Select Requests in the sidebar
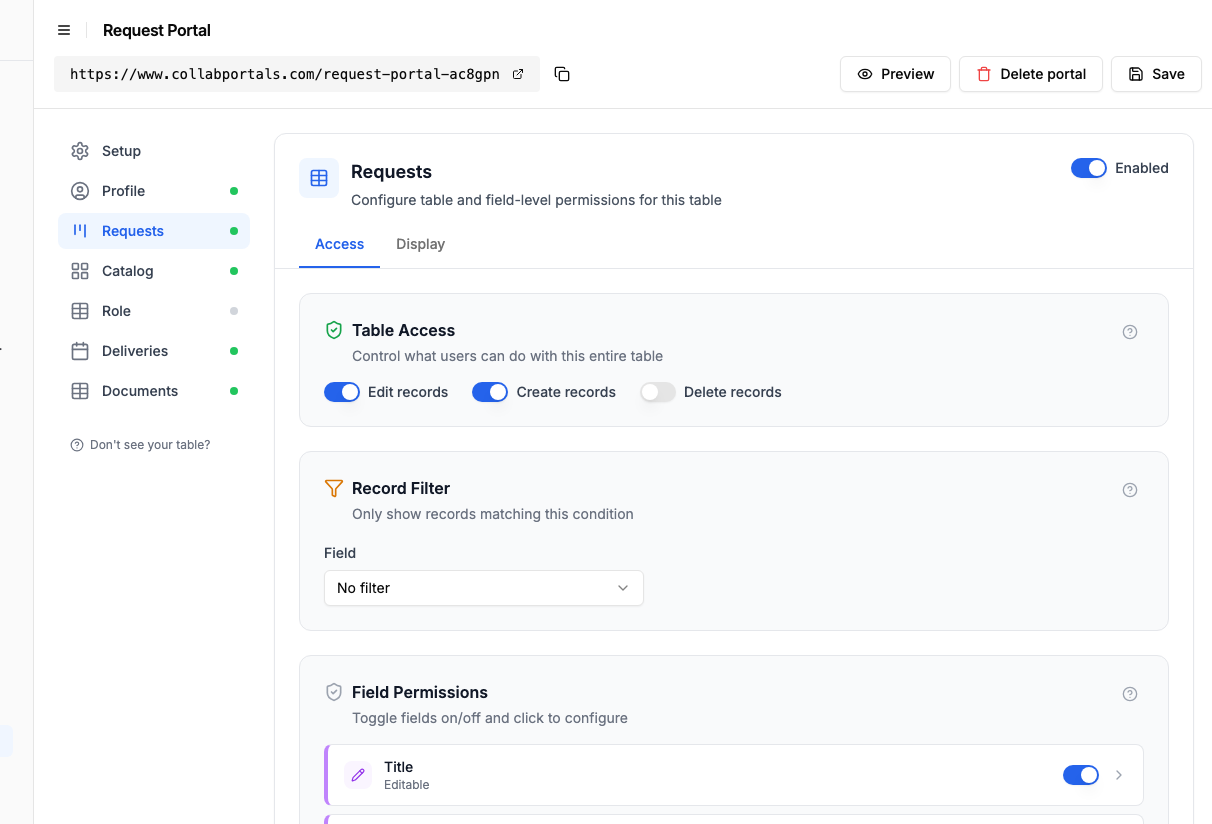The image size is (1212, 824). click(x=154, y=231)
